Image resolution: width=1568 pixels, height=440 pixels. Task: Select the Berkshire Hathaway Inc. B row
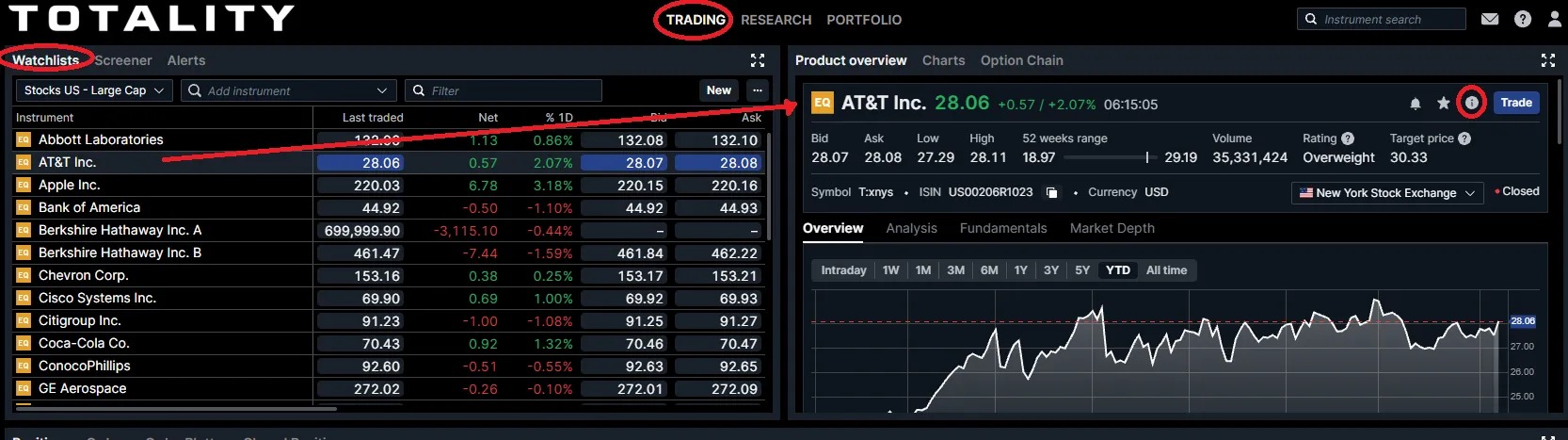tap(390, 253)
